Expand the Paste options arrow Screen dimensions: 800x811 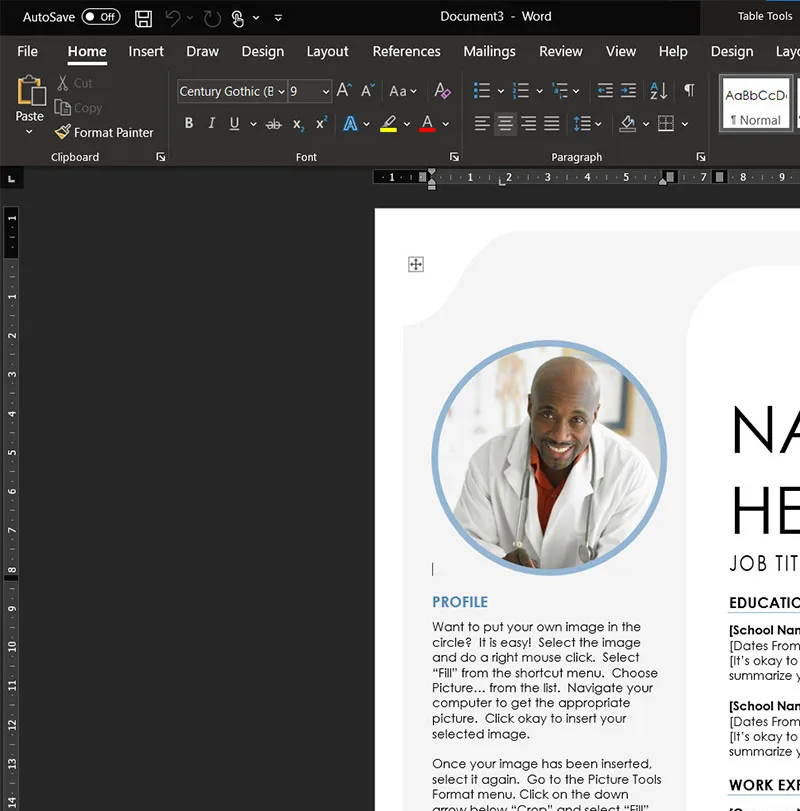click(x=29, y=132)
